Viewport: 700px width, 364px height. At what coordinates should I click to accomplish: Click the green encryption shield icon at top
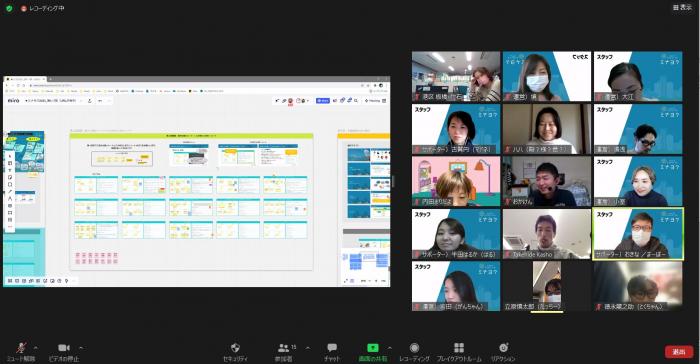(x=9, y=8)
